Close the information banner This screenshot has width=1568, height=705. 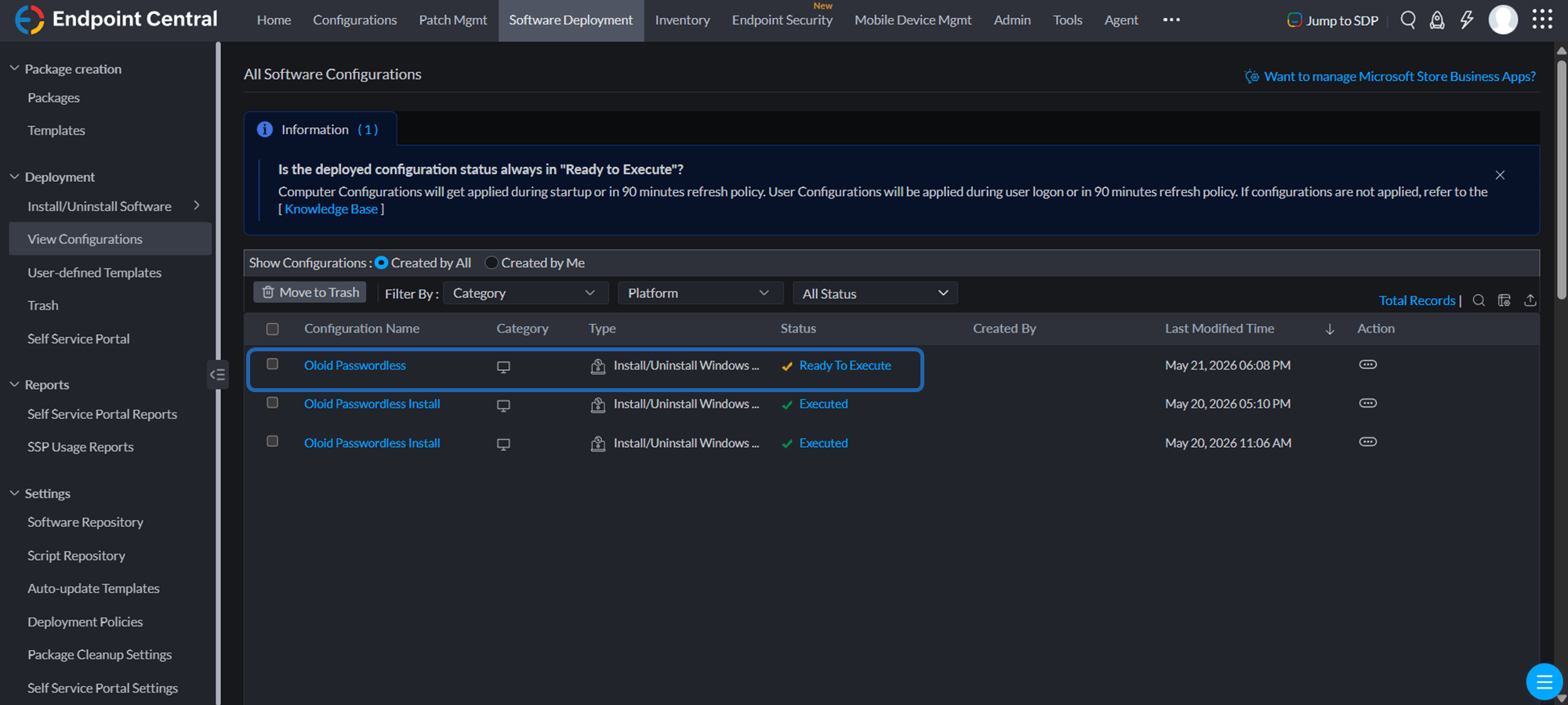1500,175
